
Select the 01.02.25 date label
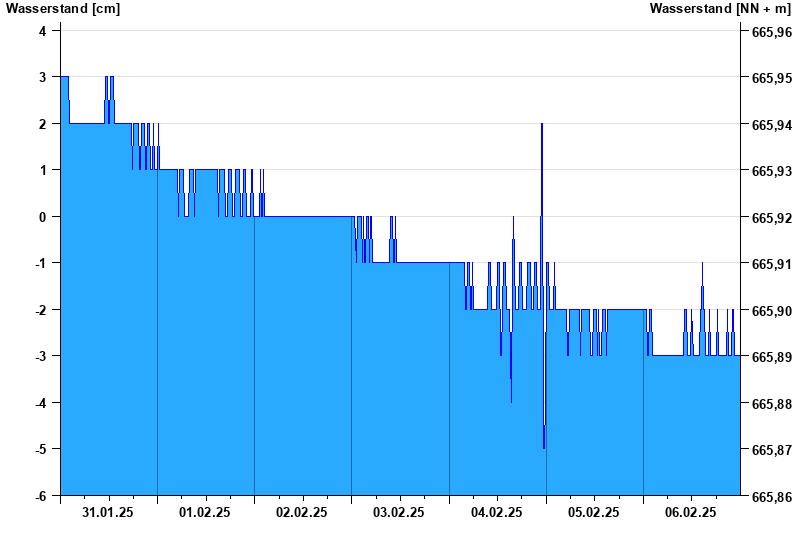[205, 512]
